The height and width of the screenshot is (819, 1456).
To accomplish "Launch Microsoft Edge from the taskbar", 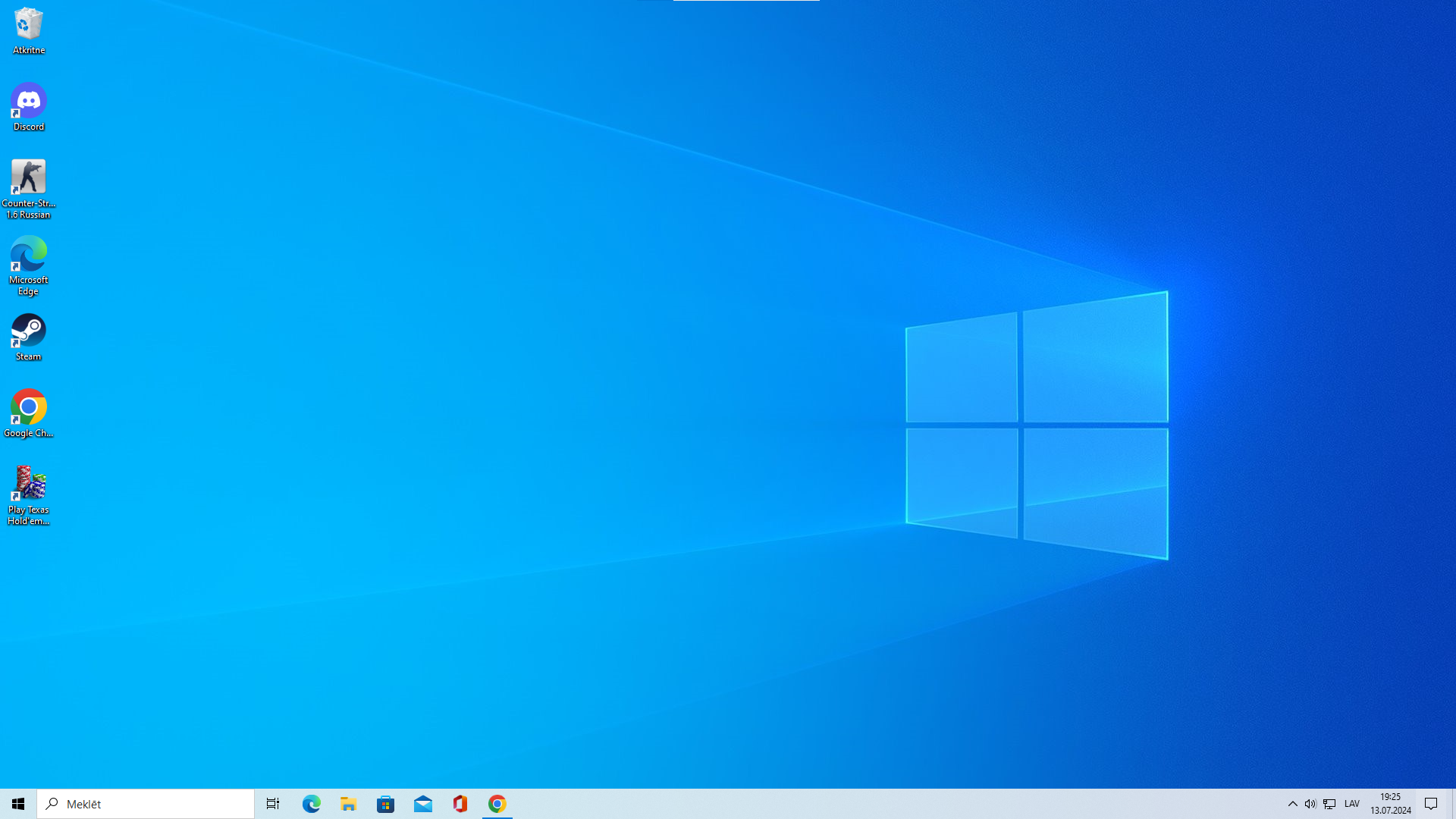I will (x=312, y=804).
